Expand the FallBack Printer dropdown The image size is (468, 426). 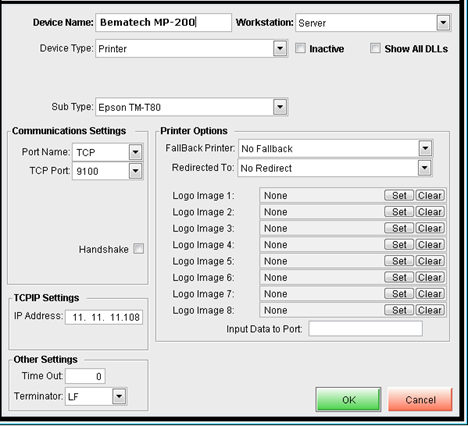pyautogui.click(x=336, y=148)
